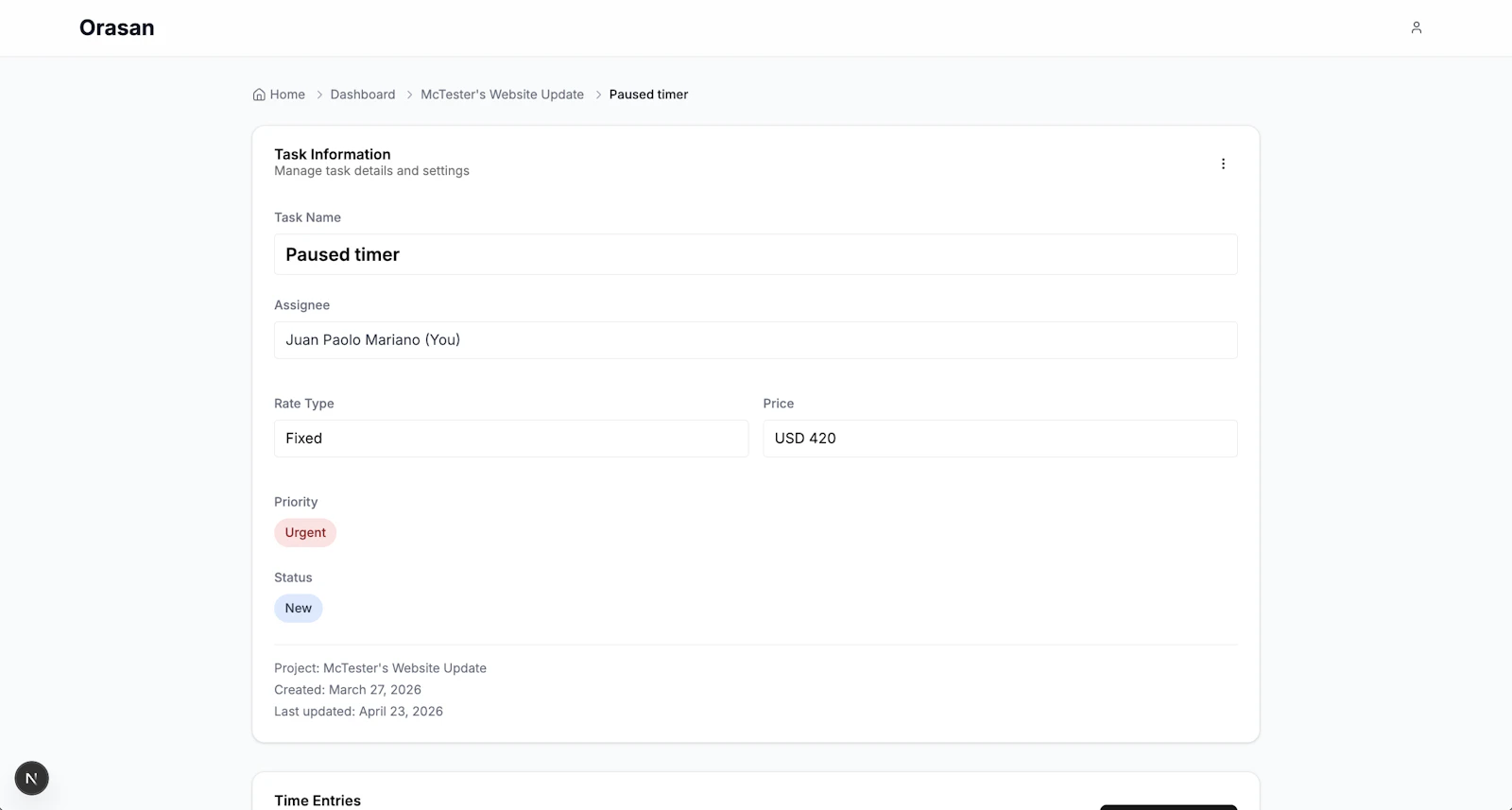Image resolution: width=1512 pixels, height=810 pixels.
Task: Click the Created: March 27, 2026 text
Action: (348, 690)
